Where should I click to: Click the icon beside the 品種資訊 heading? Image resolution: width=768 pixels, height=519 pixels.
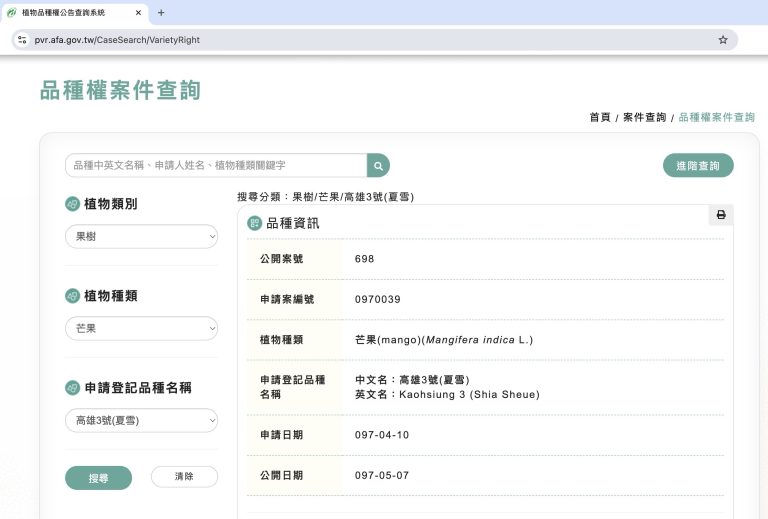255,223
